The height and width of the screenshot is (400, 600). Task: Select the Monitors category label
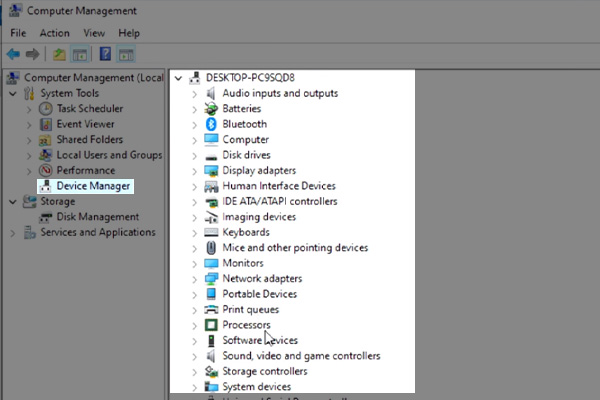243,263
